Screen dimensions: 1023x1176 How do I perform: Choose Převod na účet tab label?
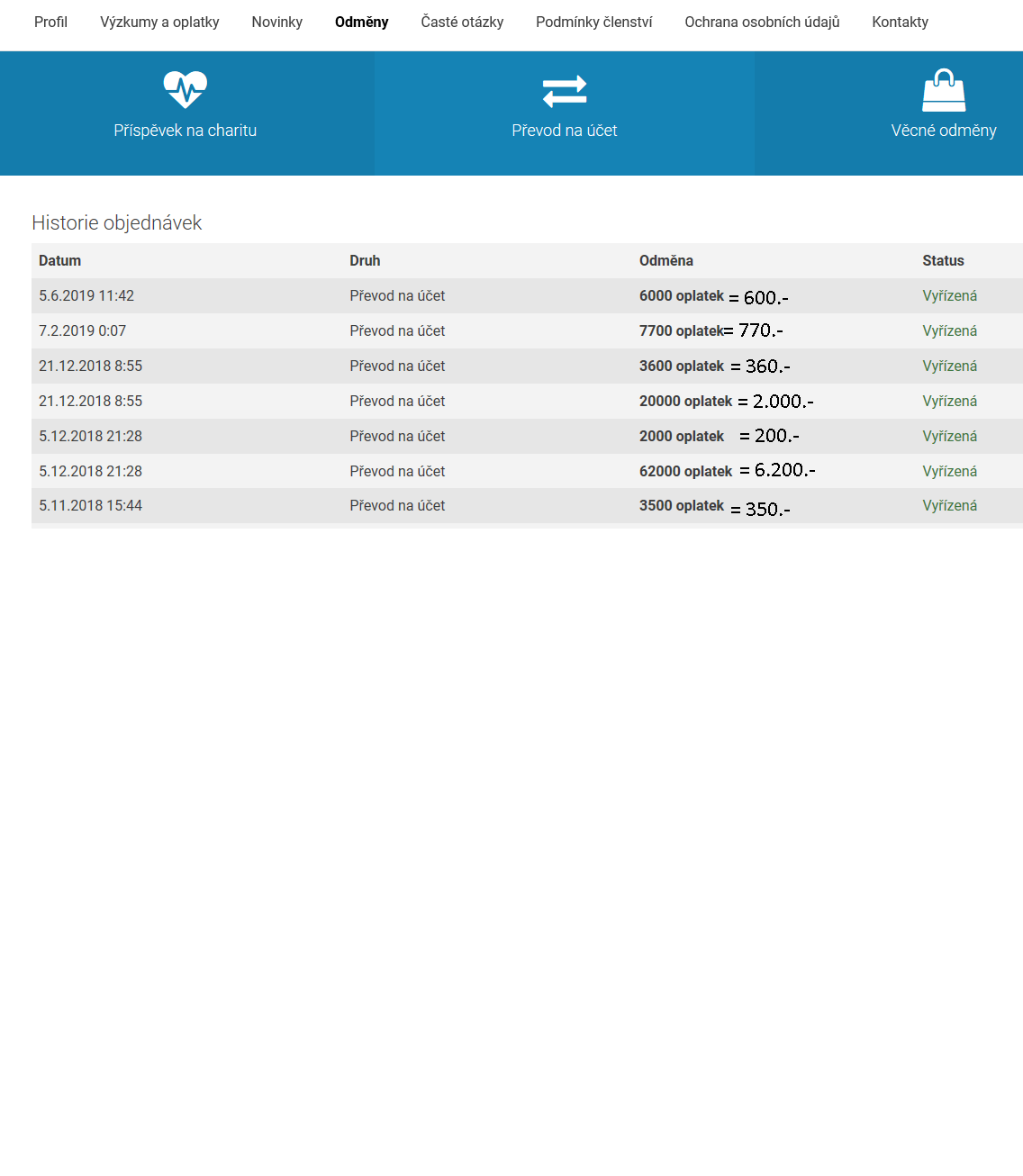pyautogui.click(x=565, y=131)
